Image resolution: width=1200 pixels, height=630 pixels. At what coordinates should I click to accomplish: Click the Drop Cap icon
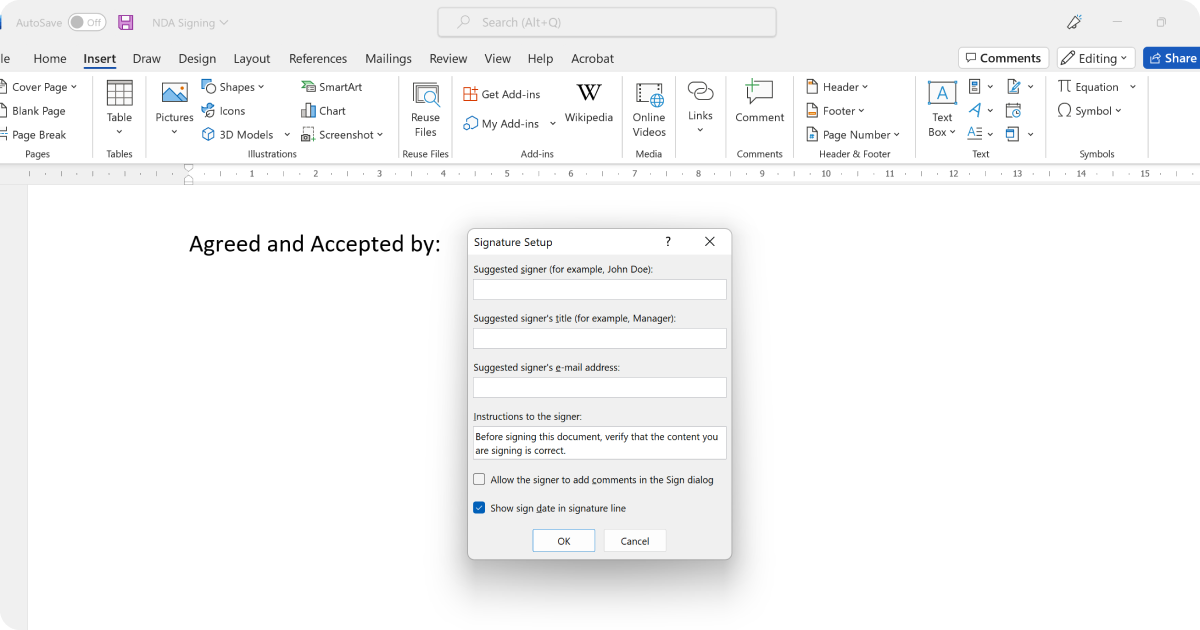974,134
